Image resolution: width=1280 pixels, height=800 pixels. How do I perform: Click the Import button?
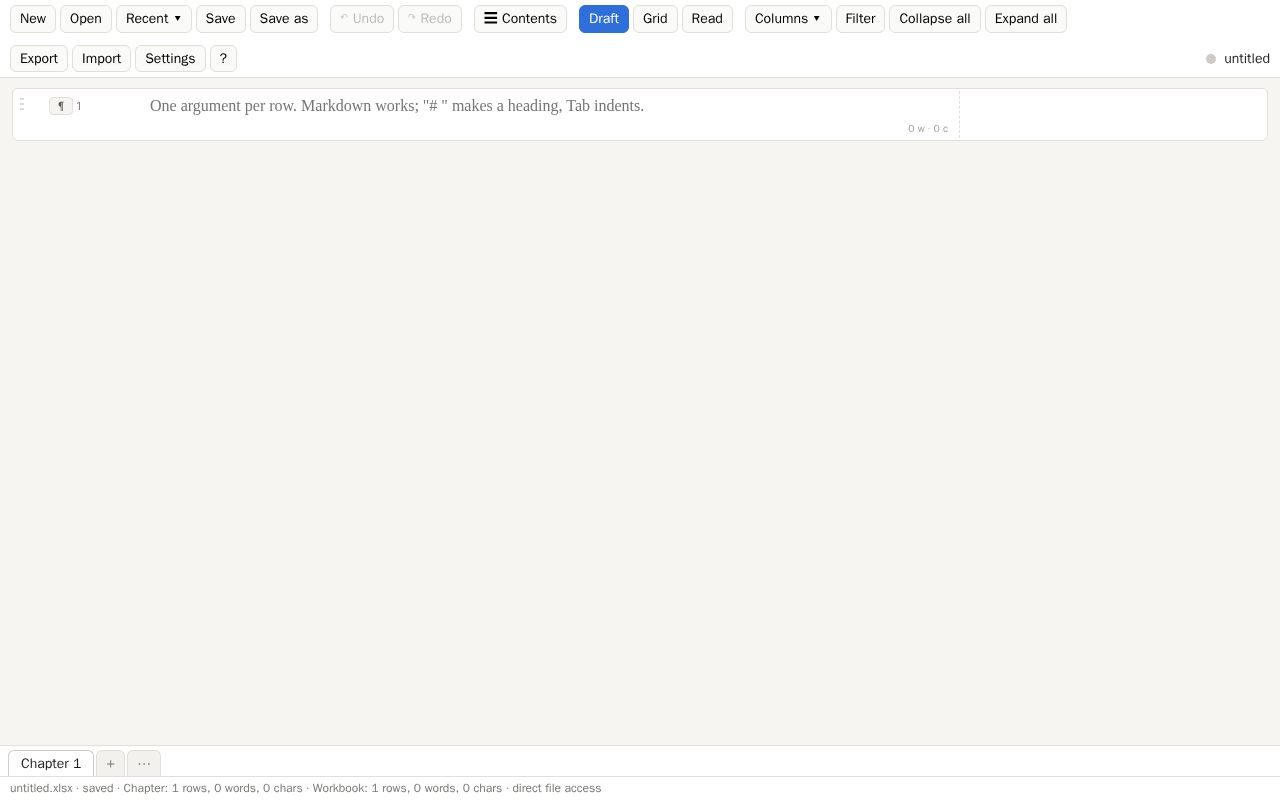coord(101,58)
